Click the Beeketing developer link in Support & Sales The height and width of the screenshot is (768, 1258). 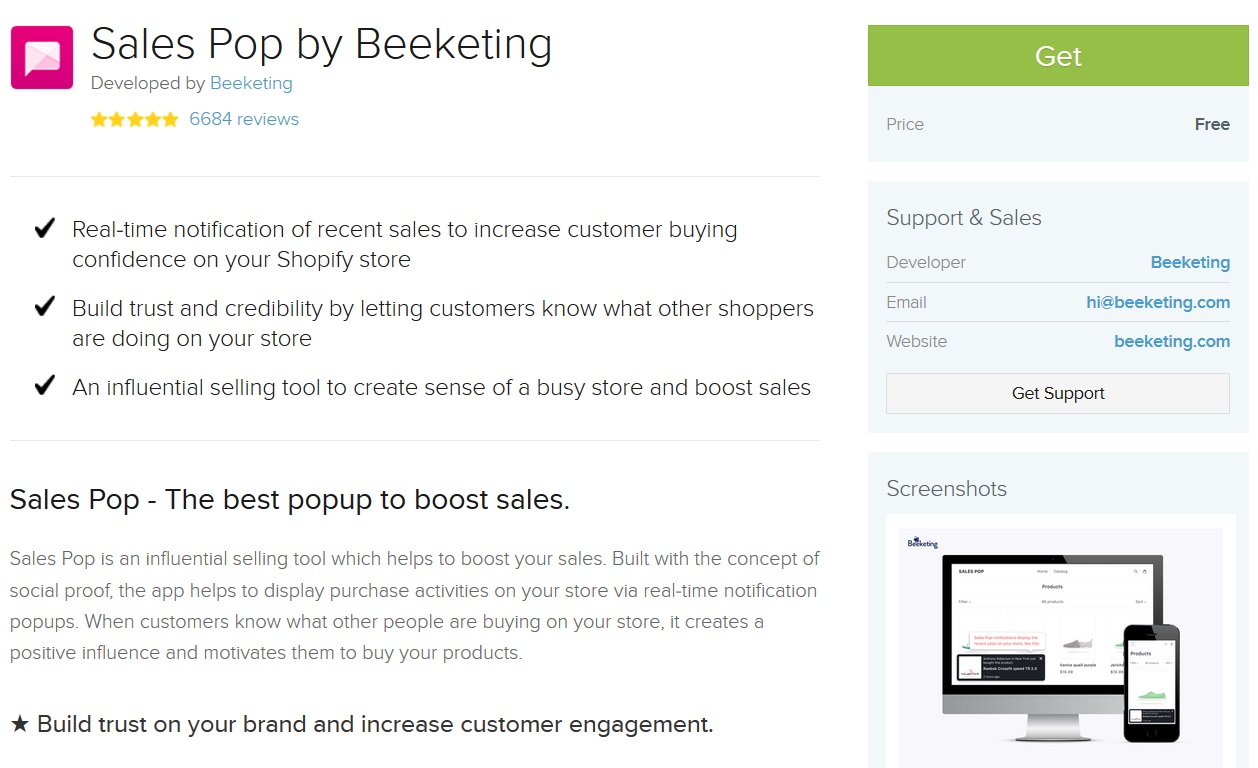[1190, 262]
